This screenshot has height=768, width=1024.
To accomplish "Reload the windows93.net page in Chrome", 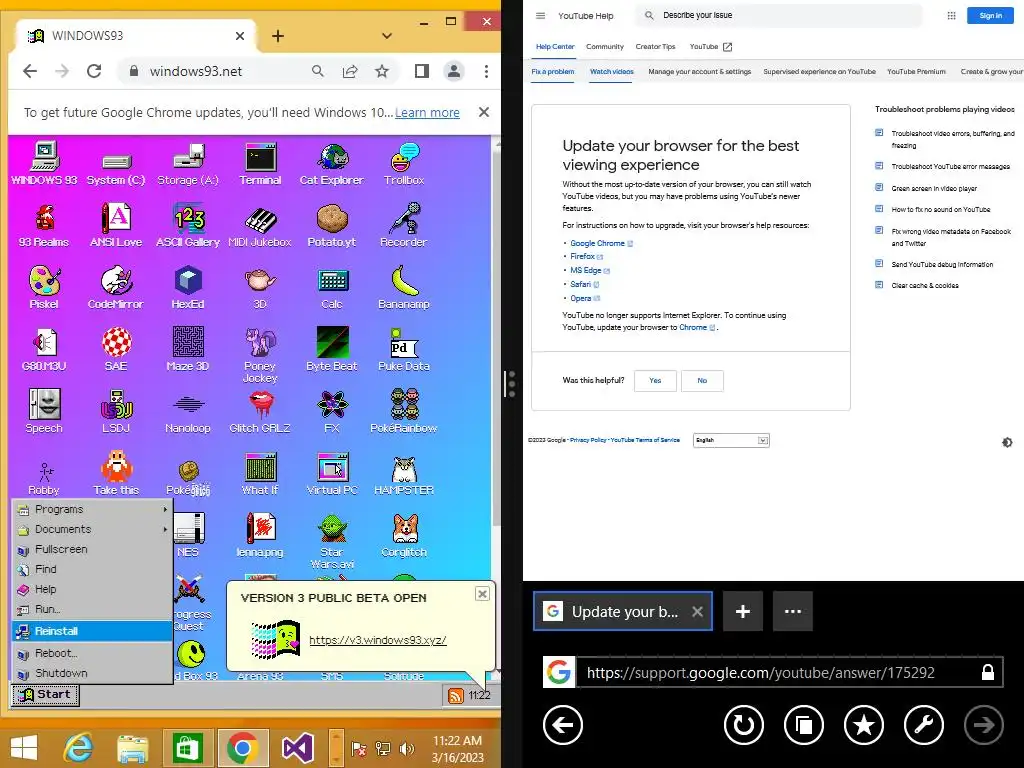I will point(94,71).
